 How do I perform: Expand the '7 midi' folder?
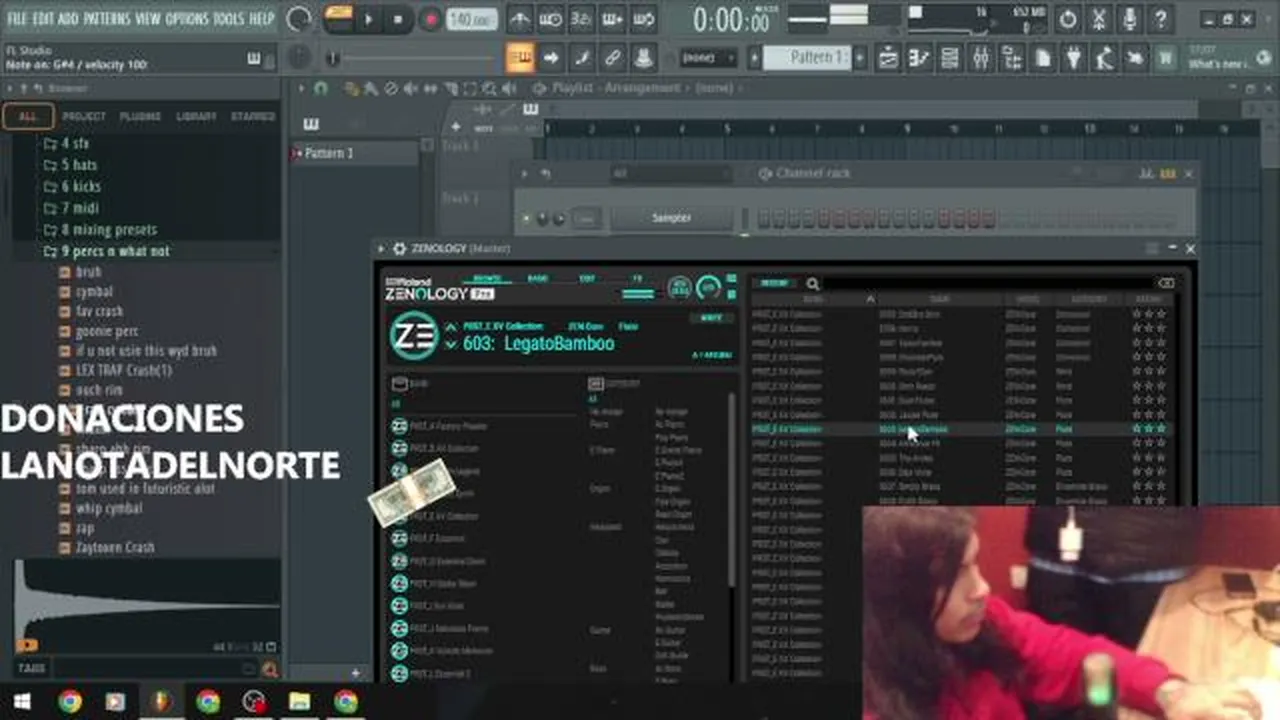[x=70, y=208]
